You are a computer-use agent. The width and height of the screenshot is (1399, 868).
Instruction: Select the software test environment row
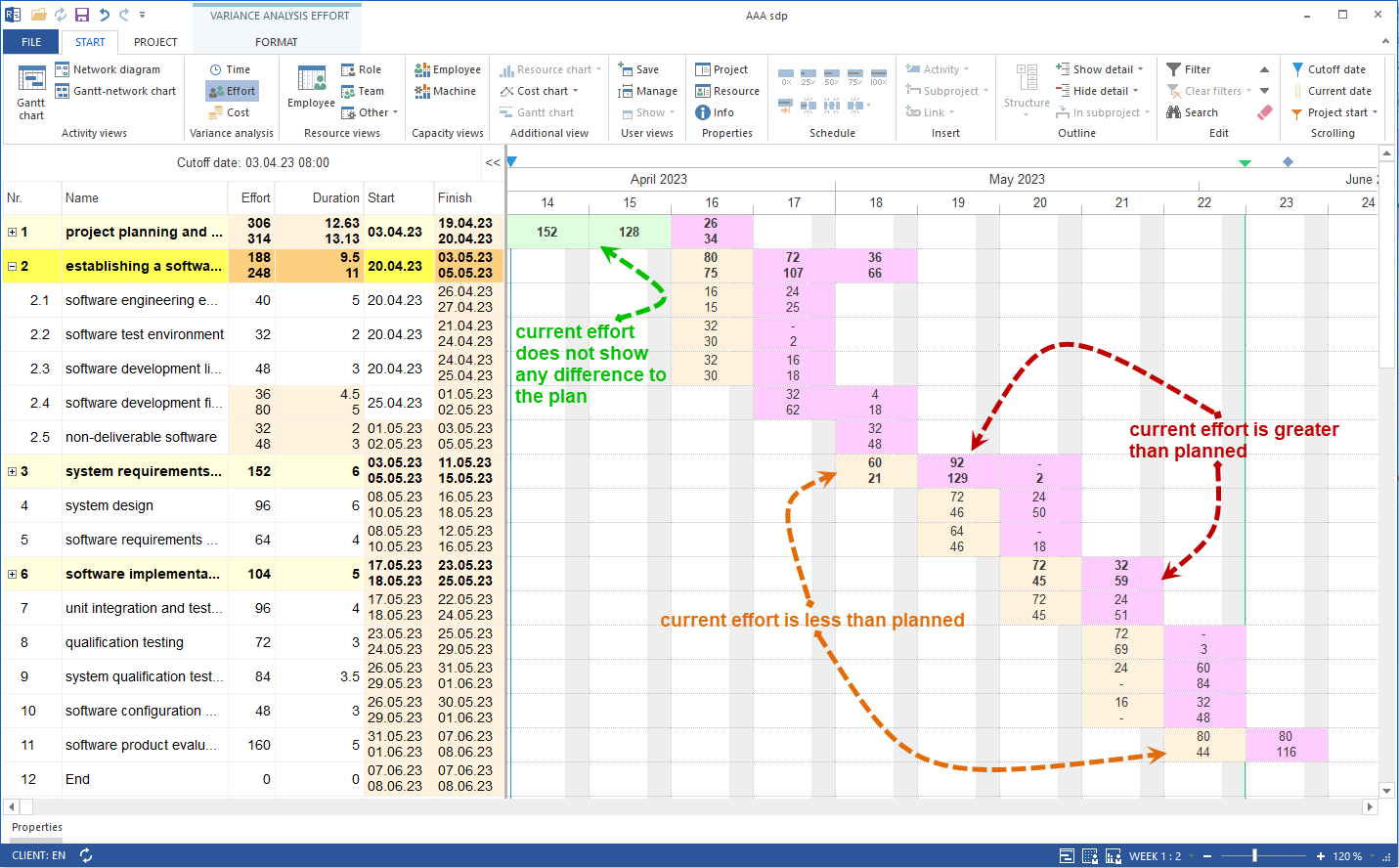[x=252, y=334]
